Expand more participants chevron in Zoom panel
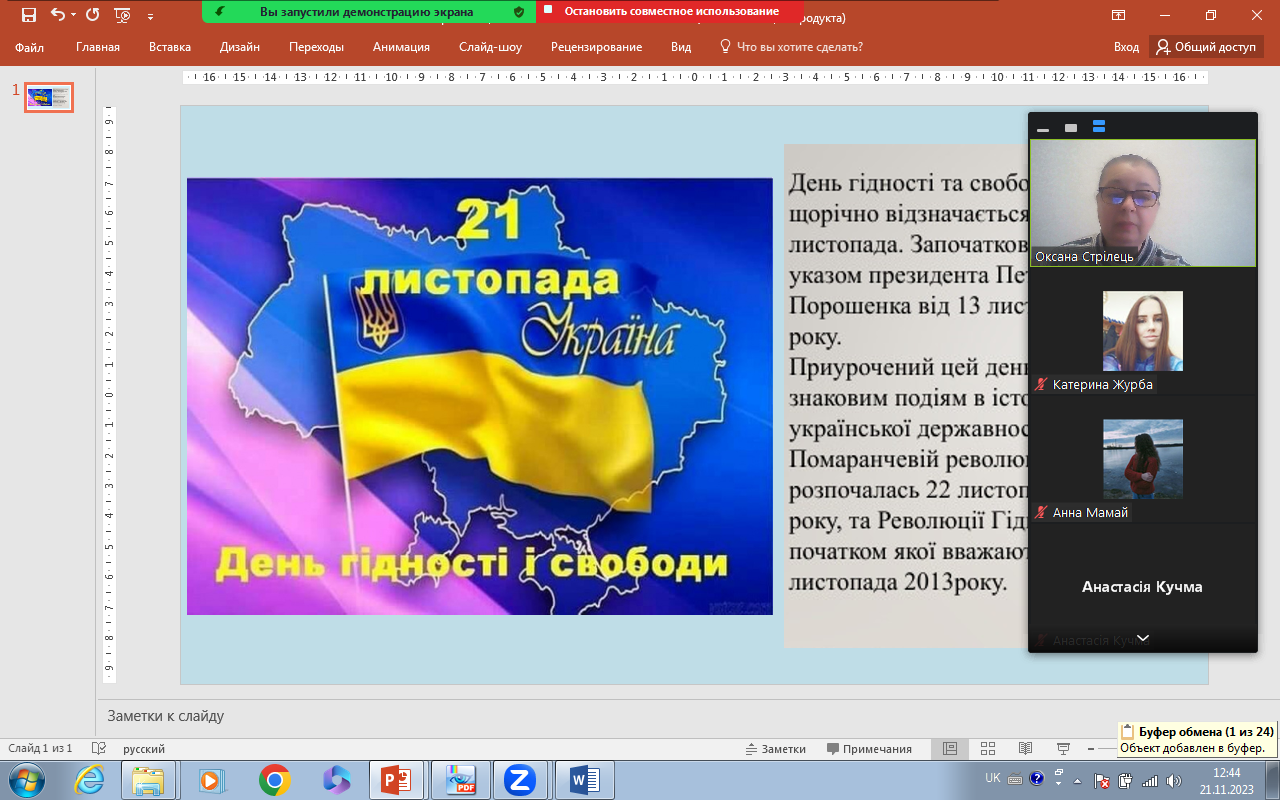Screen dimensions: 1280x800 click(1143, 638)
